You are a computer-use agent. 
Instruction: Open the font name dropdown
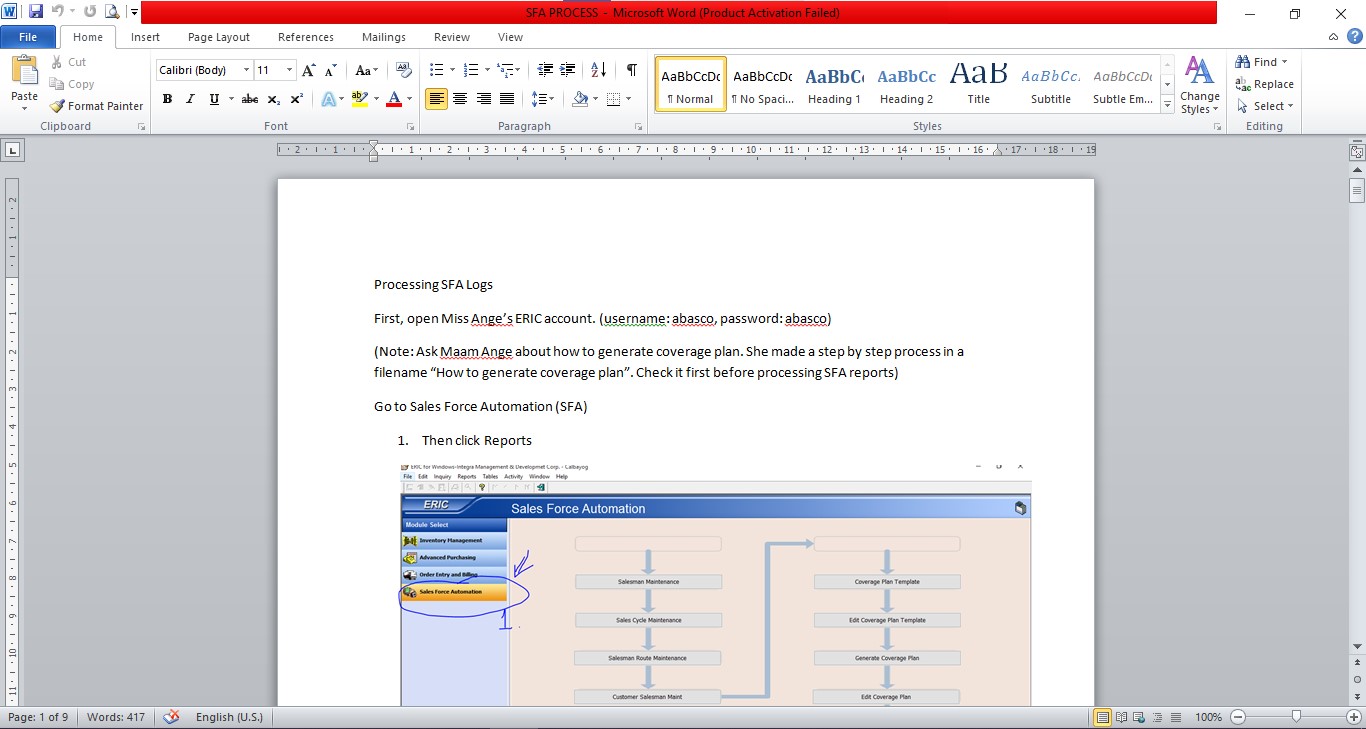pos(246,70)
